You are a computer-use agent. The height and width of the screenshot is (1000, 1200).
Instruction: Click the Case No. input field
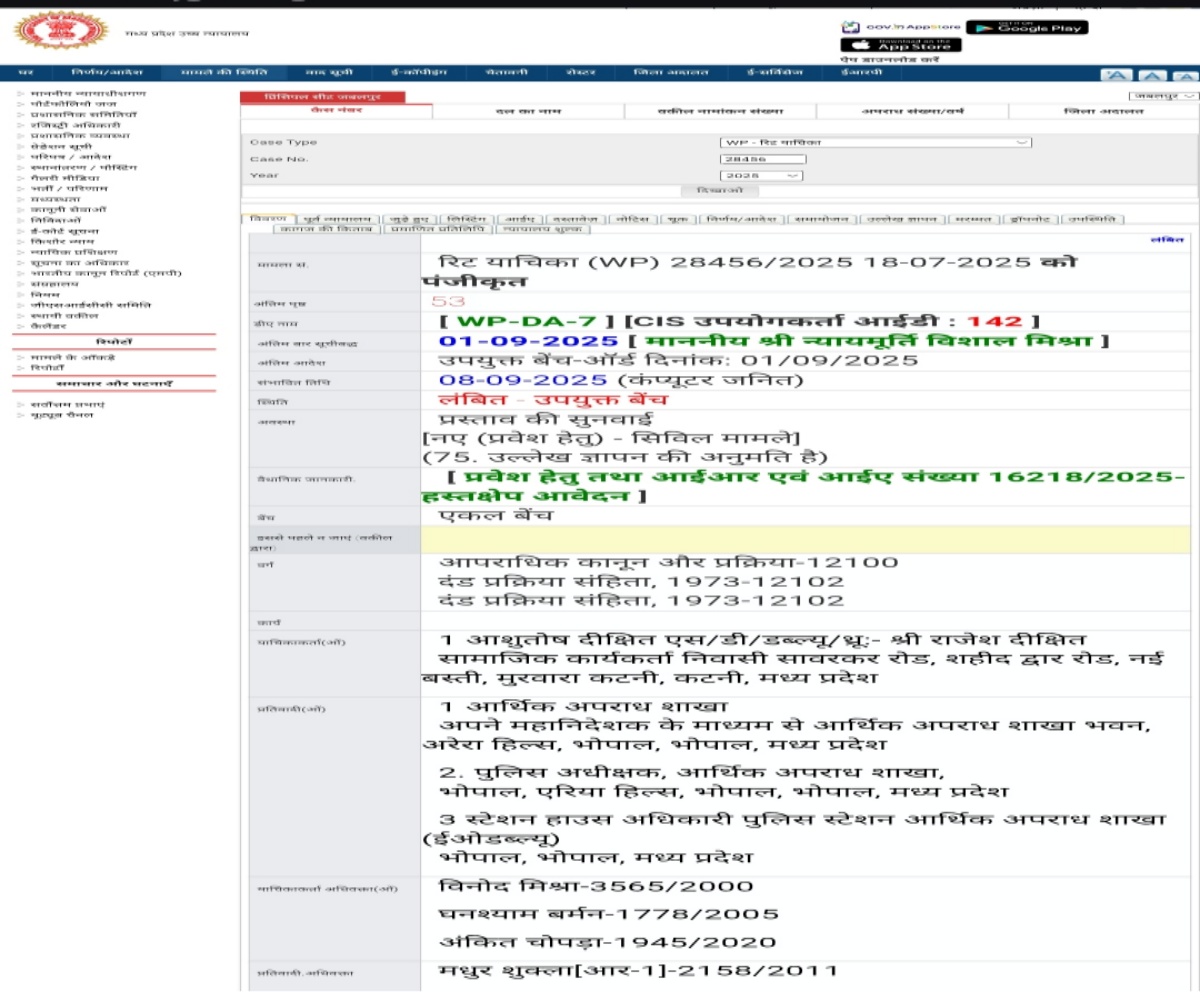coord(762,159)
